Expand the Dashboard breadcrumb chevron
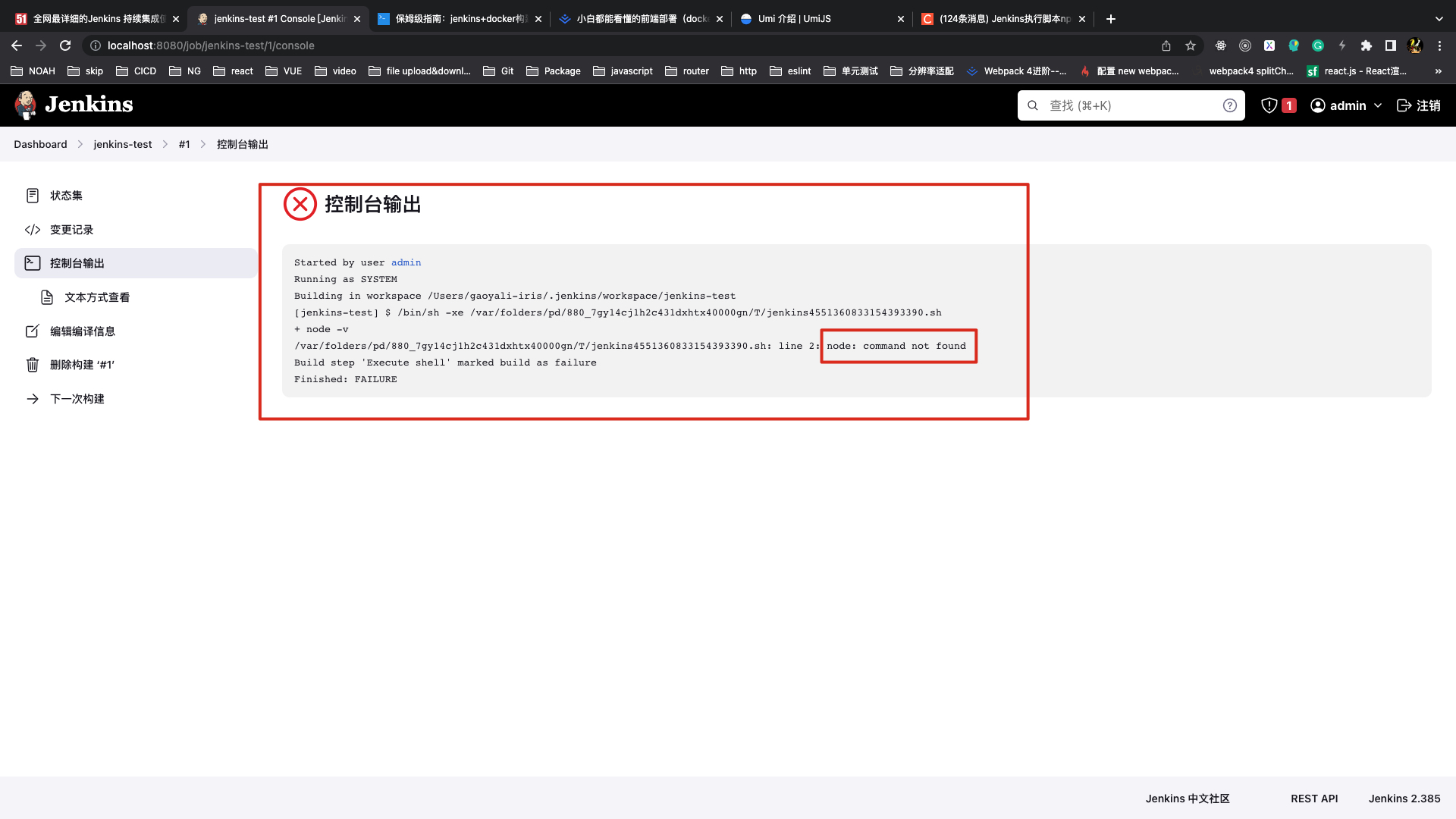This screenshot has height=819, width=1456. [80, 144]
